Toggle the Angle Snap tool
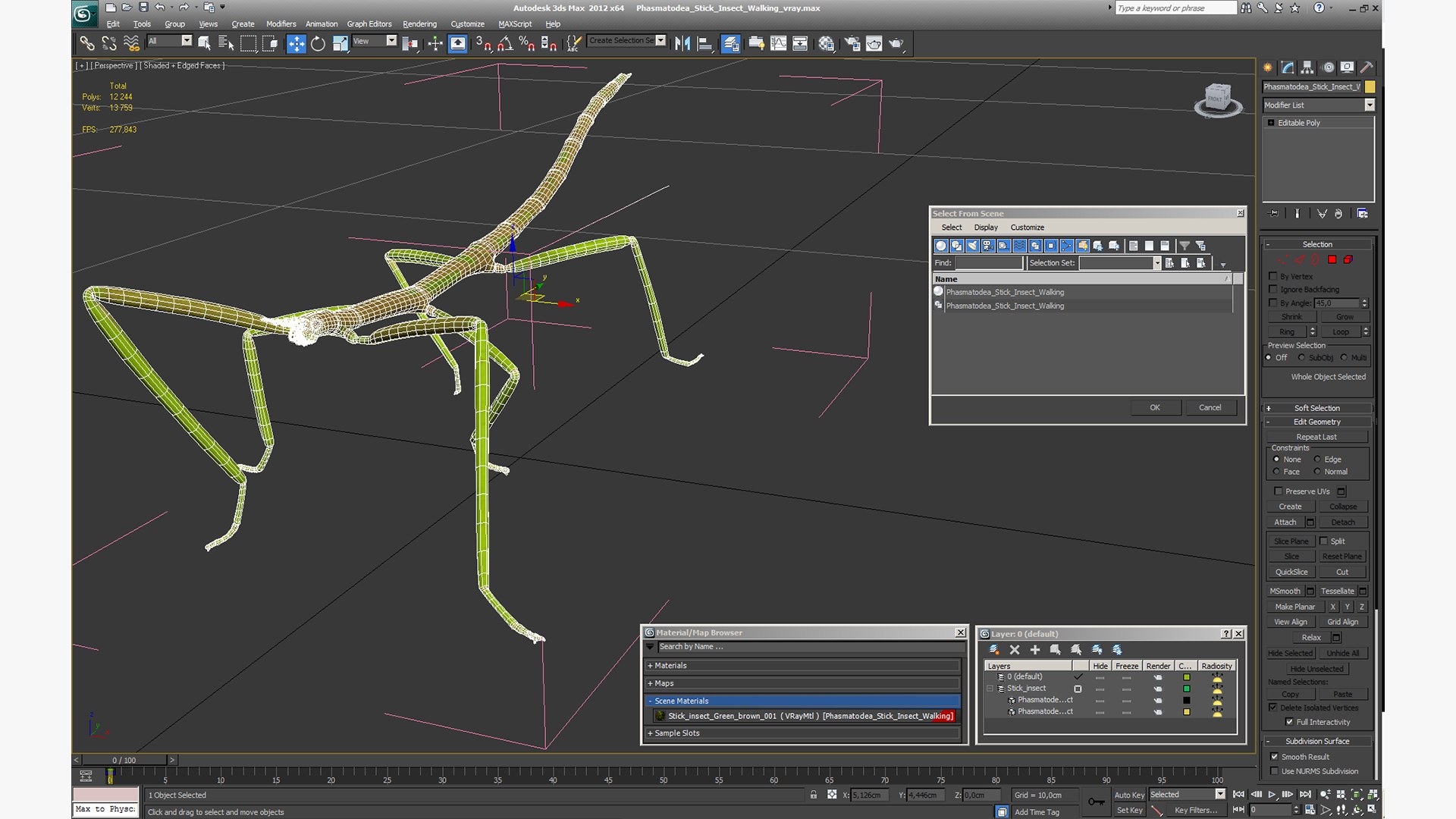1456x819 pixels. [x=505, y=43]
